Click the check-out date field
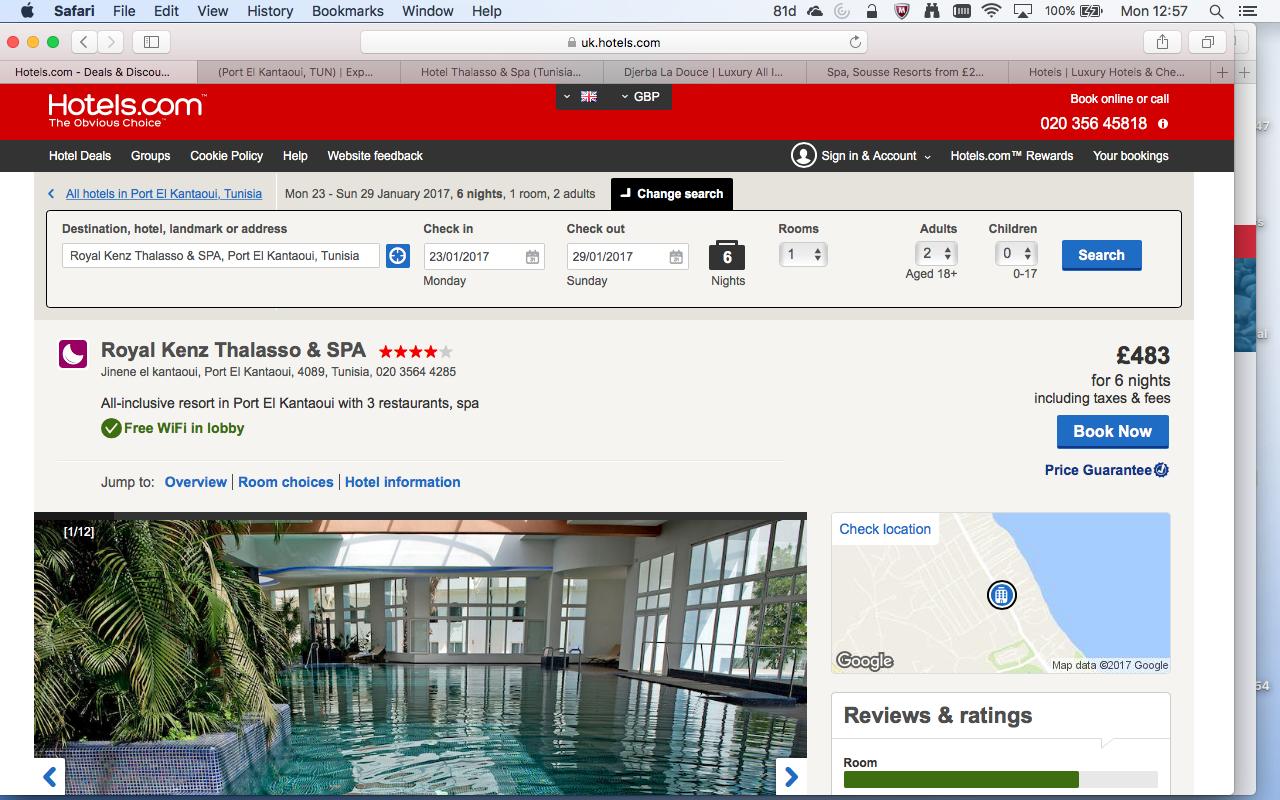Screen dimensions: 1280x800 coord(627,257)
